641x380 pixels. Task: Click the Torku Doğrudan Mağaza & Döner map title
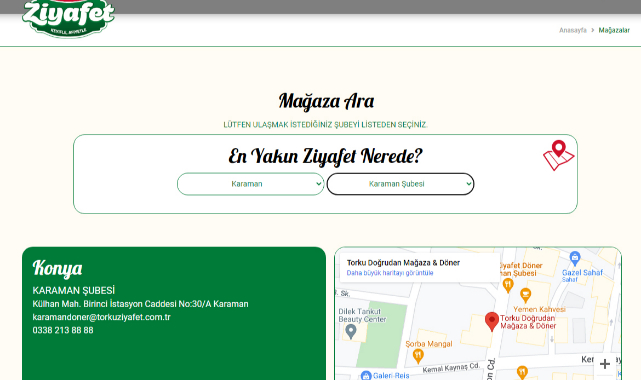[403, 263]
